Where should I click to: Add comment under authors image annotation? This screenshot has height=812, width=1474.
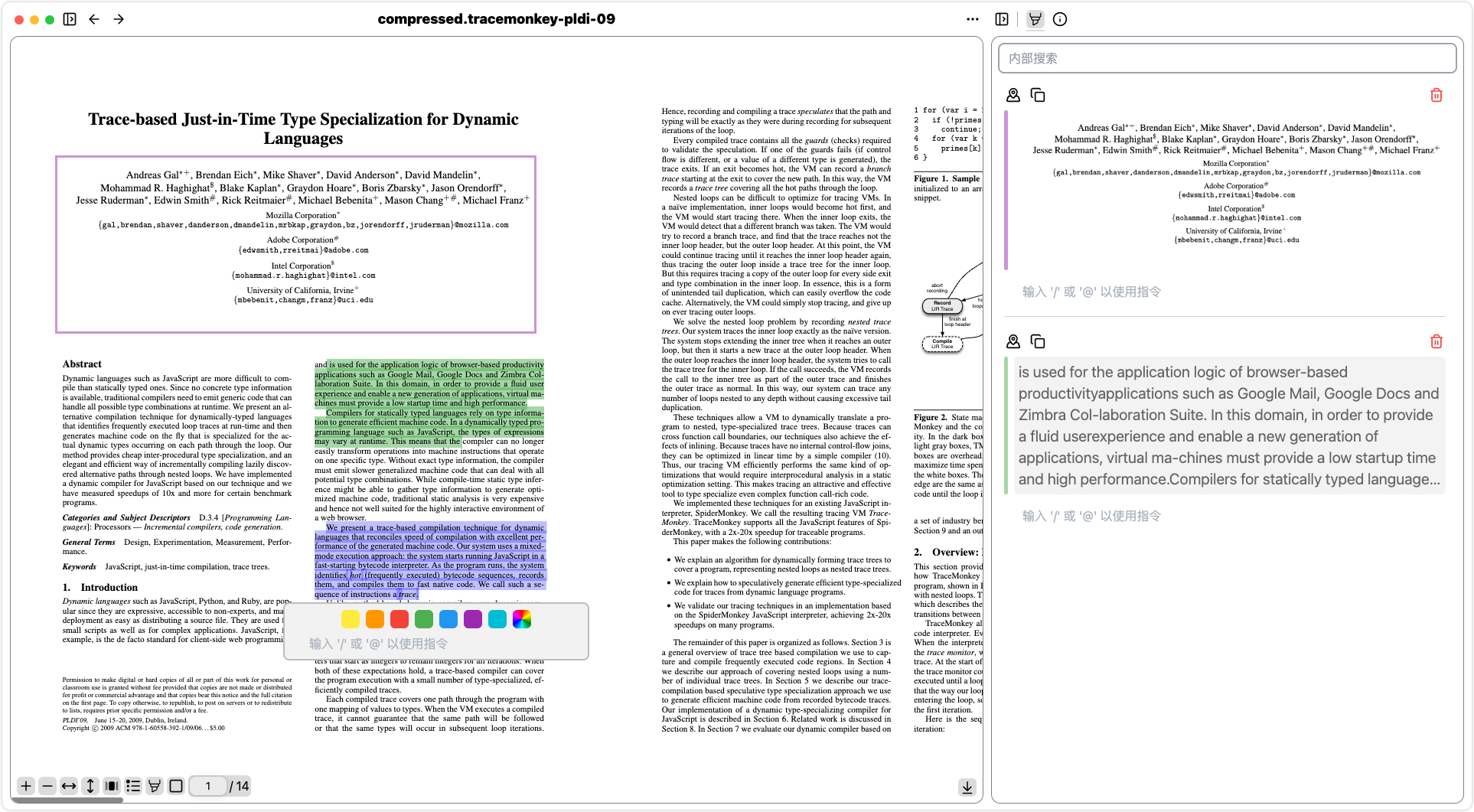[x=1228, y=292]
